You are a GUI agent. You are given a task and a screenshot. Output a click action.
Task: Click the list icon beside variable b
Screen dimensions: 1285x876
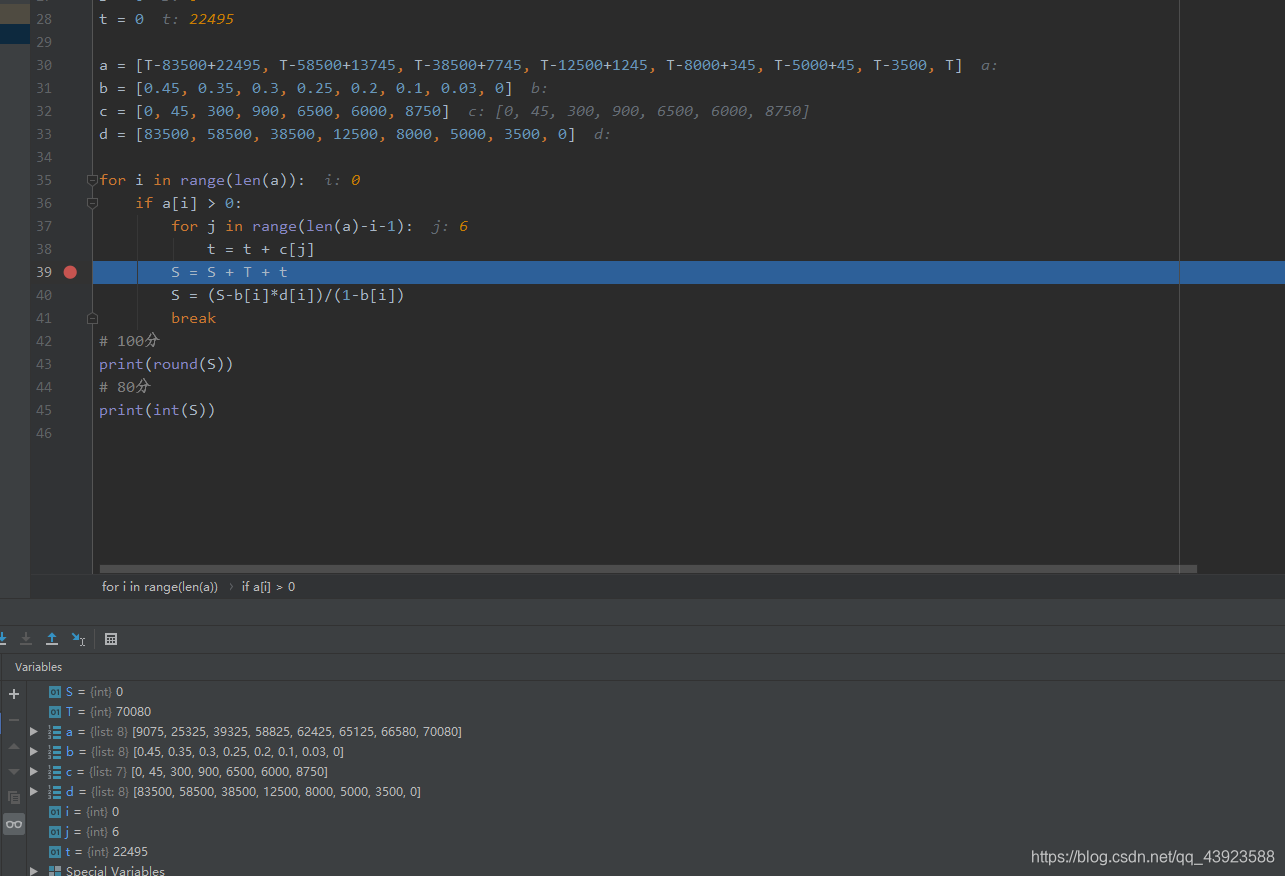click(x=55, y=752)
